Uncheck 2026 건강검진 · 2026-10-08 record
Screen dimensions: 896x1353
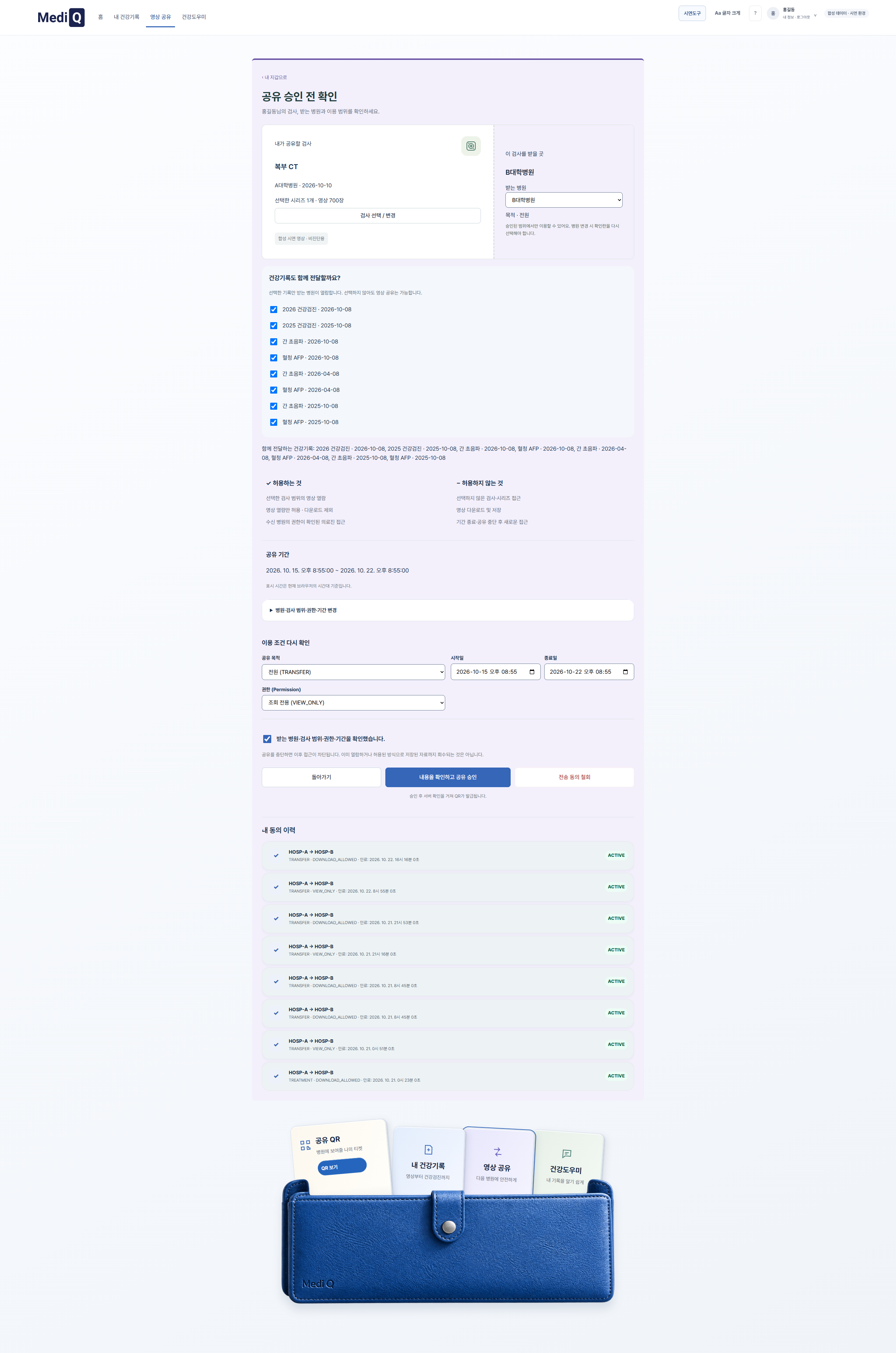pyautogui.click(x=274, y=309)
